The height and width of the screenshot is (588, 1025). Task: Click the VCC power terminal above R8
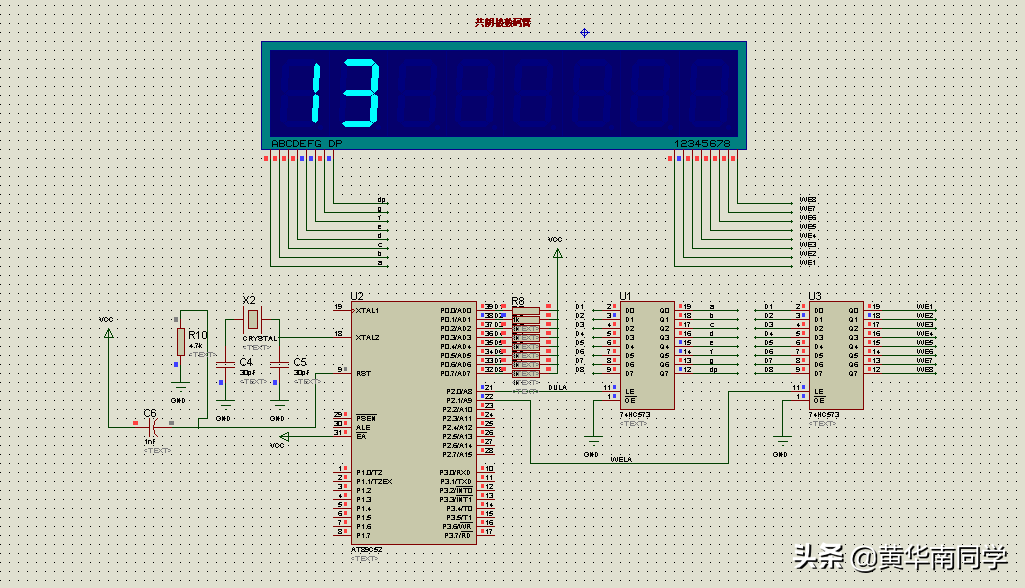558,252
